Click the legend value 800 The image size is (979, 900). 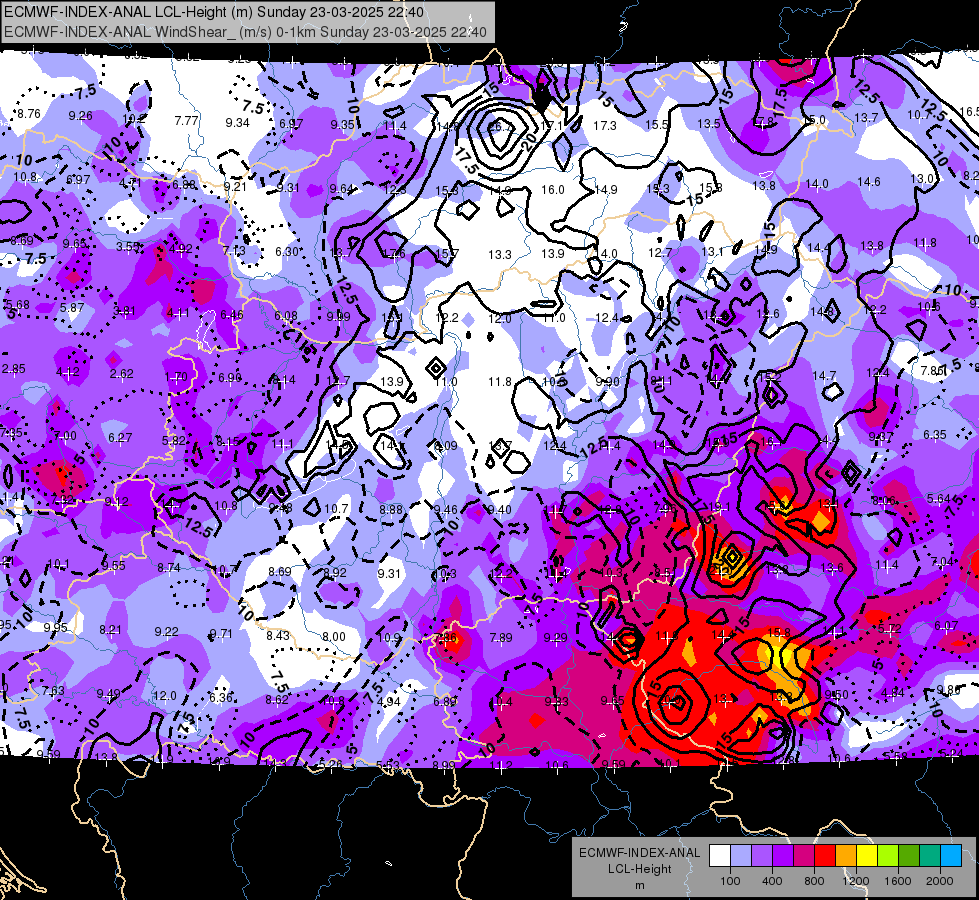click(x=814, y=881)
